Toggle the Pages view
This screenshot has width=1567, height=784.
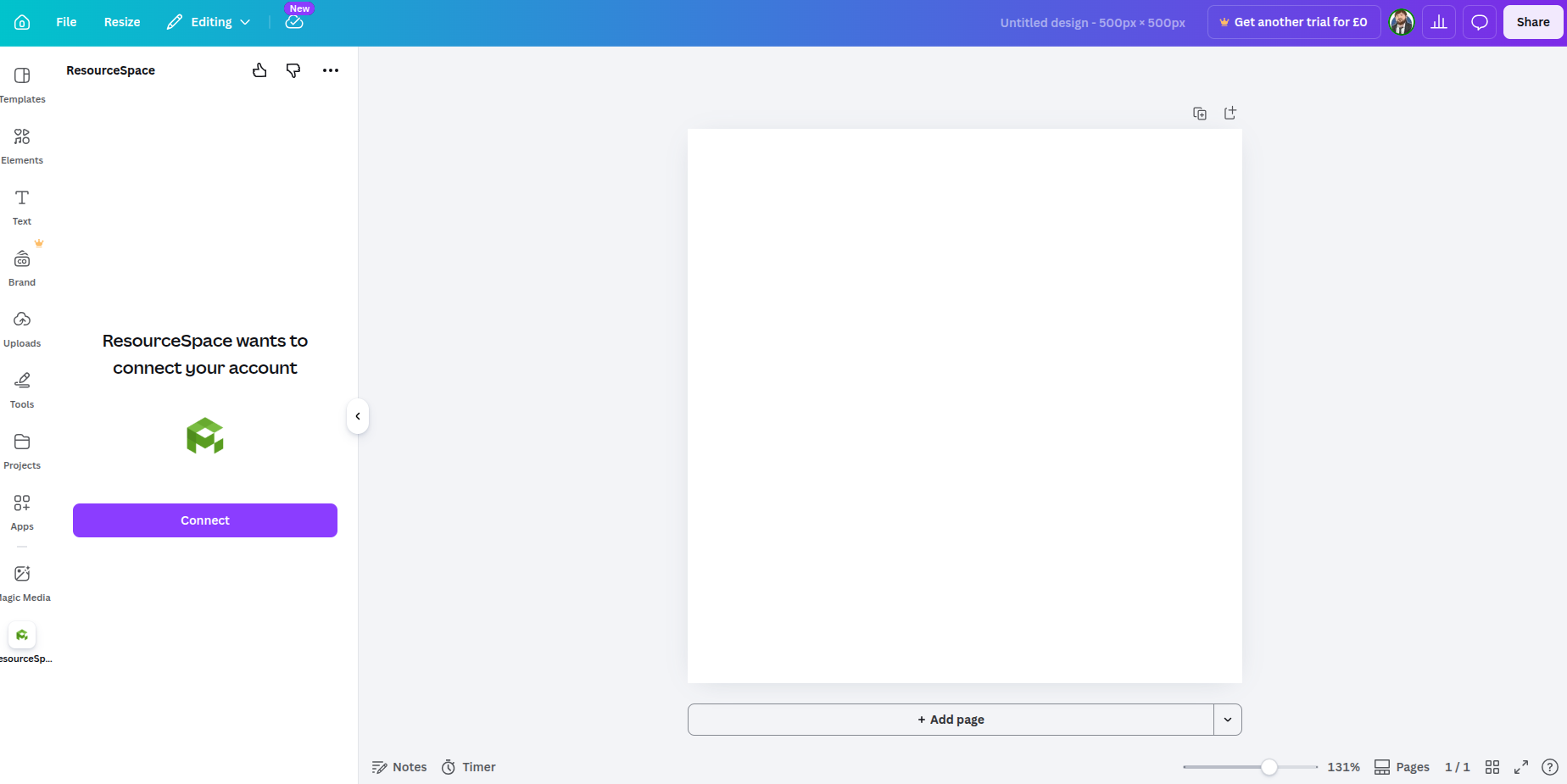(1402, 767)
